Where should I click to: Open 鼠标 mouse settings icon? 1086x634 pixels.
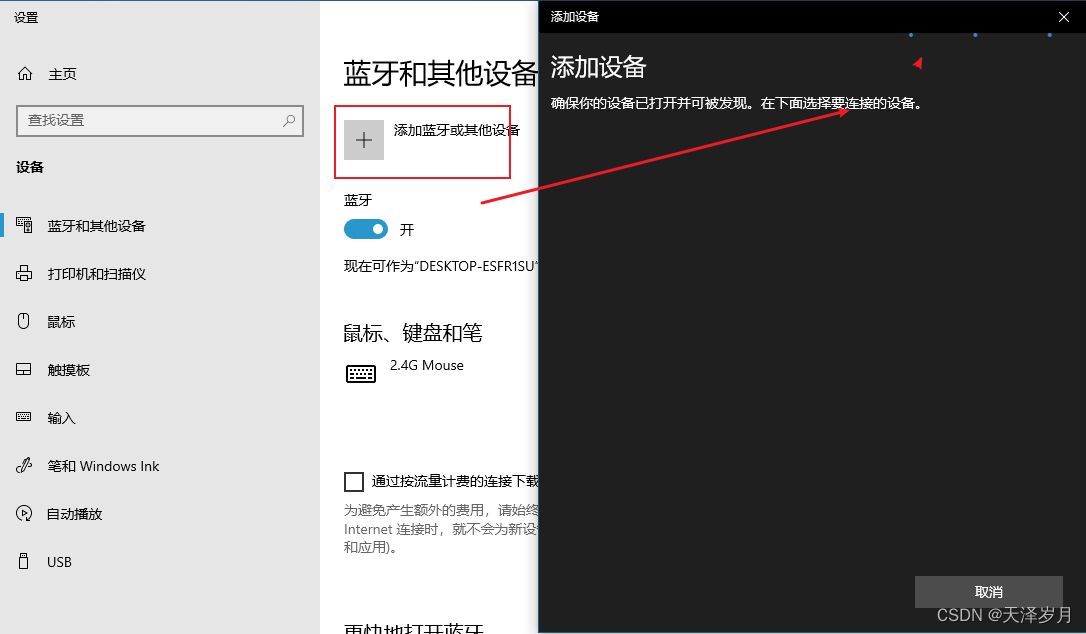click(24, 321)
